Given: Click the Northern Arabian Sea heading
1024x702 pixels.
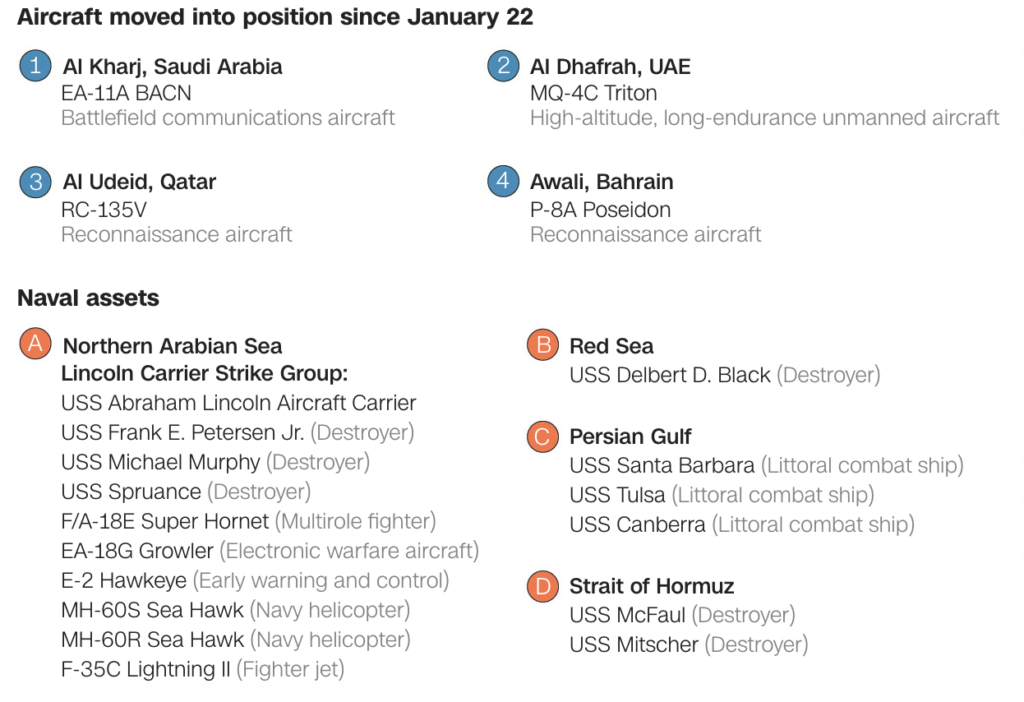Looking at the screenshot, I should tap(172, 346).
